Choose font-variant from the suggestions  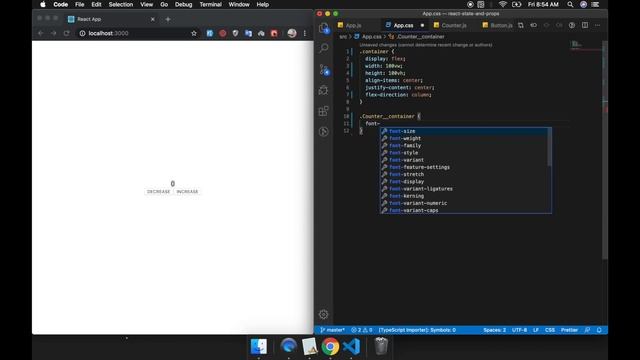(x=464, y=160)
